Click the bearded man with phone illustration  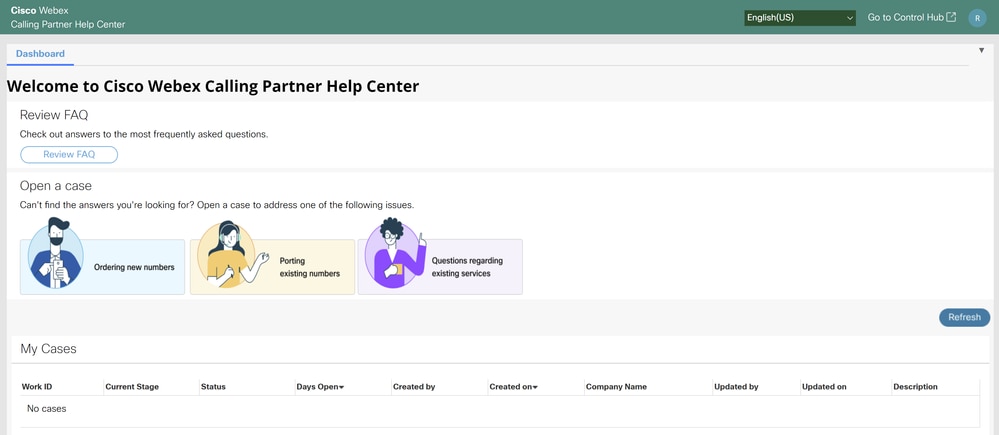55,253
